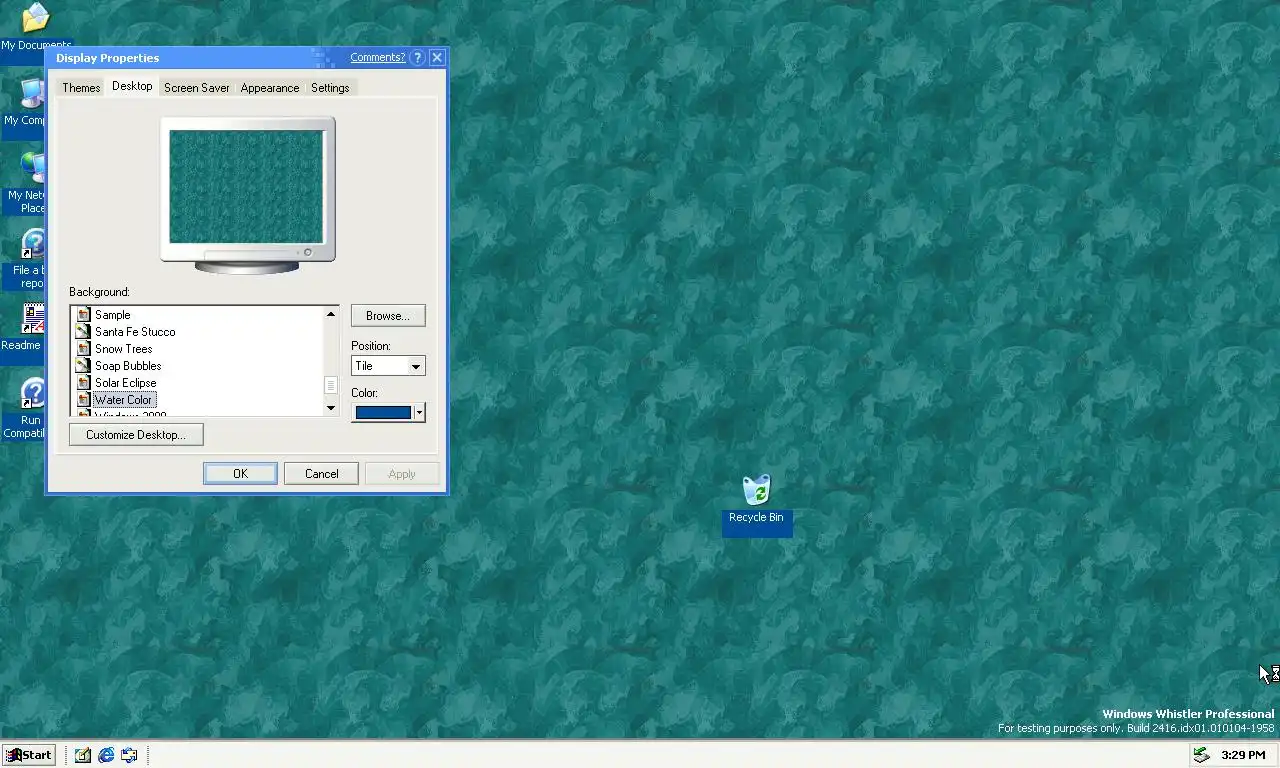Launch Internet Explorer from quick launch
Image resolution: width=1280 pixels, height=768 pixels.
tap(106, 755)
